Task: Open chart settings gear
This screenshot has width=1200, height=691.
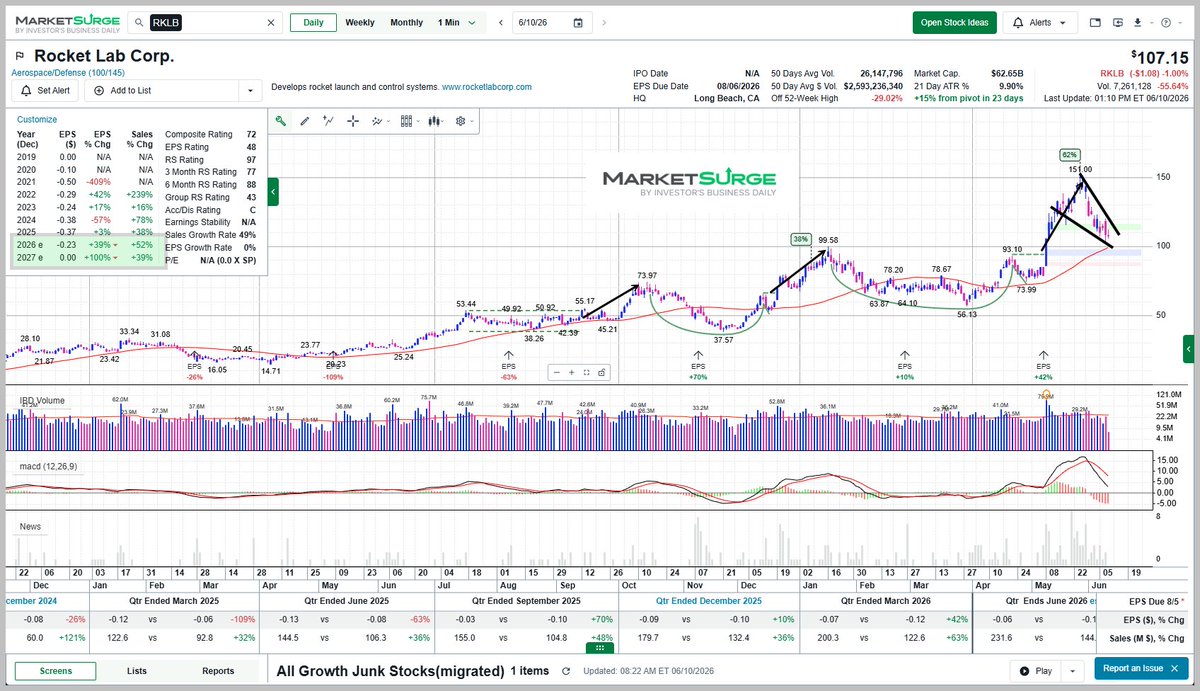Action: [461, 121]
